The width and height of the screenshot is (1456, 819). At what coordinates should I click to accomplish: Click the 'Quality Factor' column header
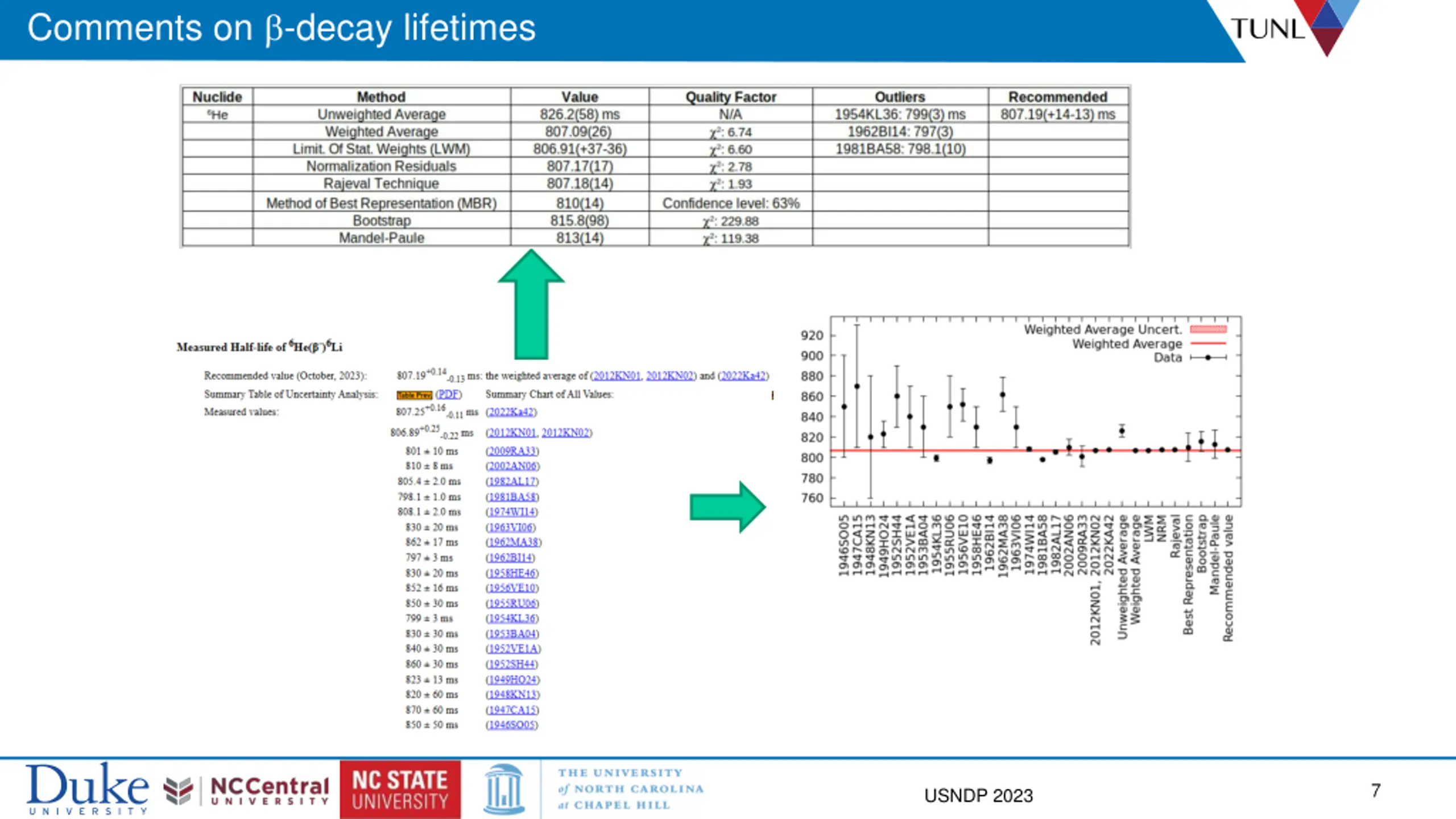[731, 97]
